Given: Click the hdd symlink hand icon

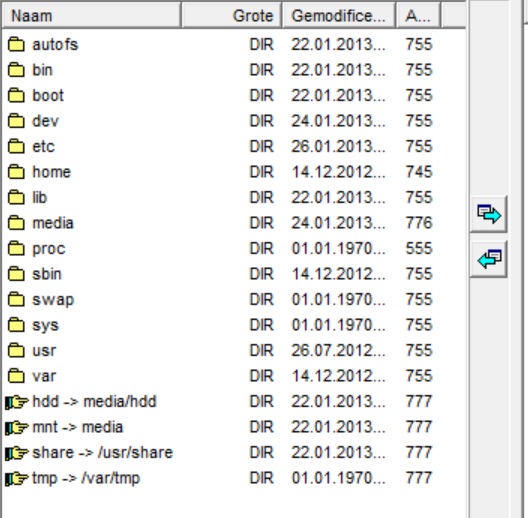Looking at the screenshot, I should (16, 401).
